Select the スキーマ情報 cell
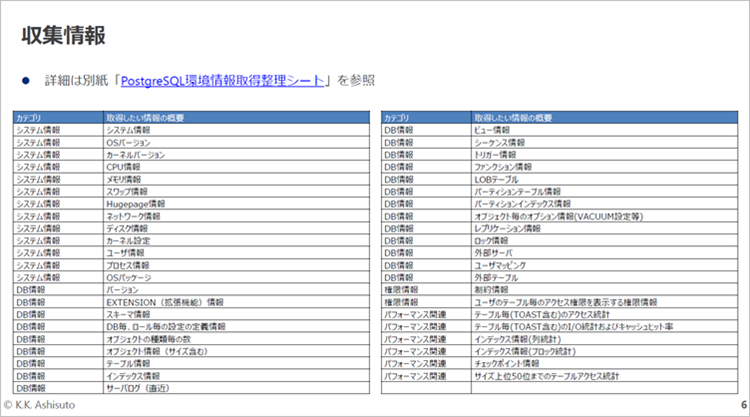Screen dimensions: 750x417 tap(236, 314)
